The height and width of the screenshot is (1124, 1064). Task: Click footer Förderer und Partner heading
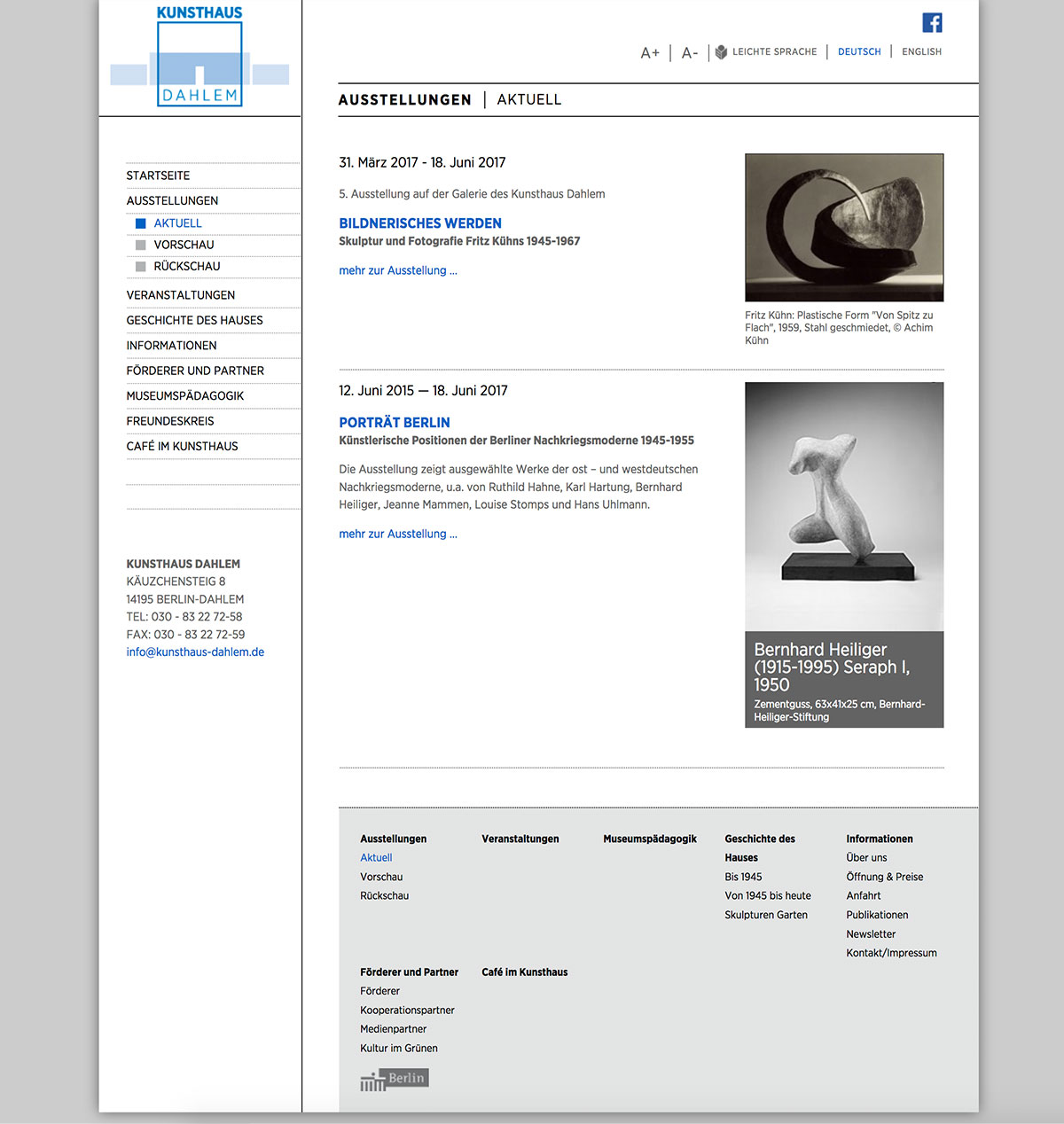click(409, 972)
